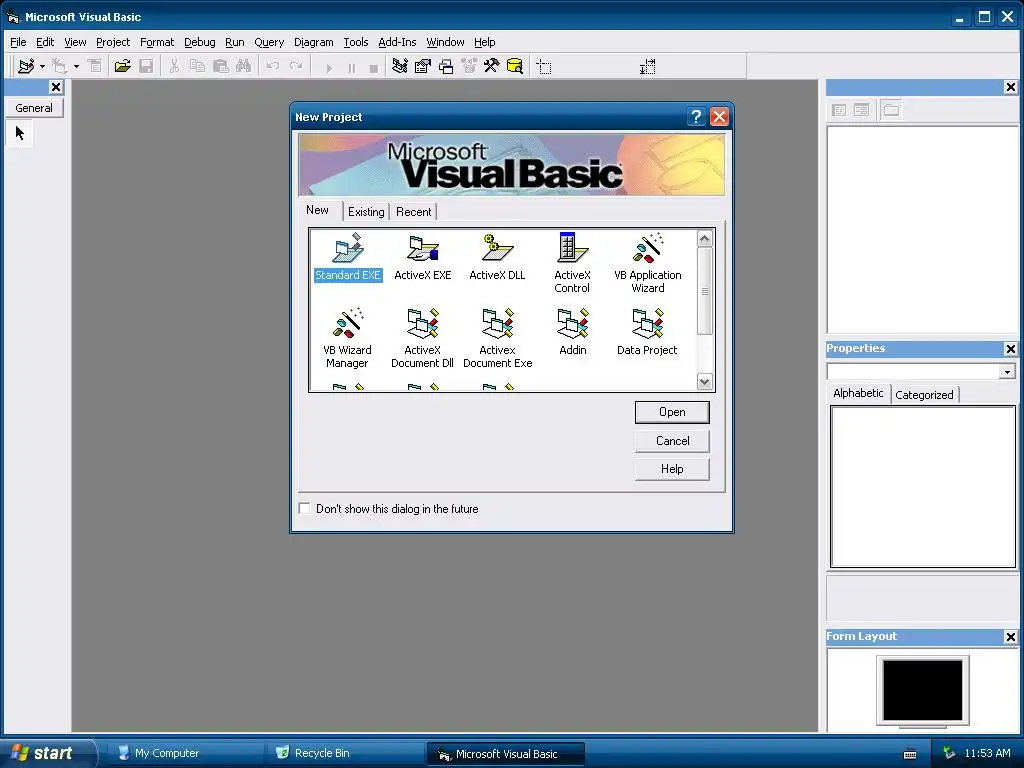The height and width of the screenshot is (768, 1024).
Task: Click the Redo toolbar icon
Action: [296, 67]
